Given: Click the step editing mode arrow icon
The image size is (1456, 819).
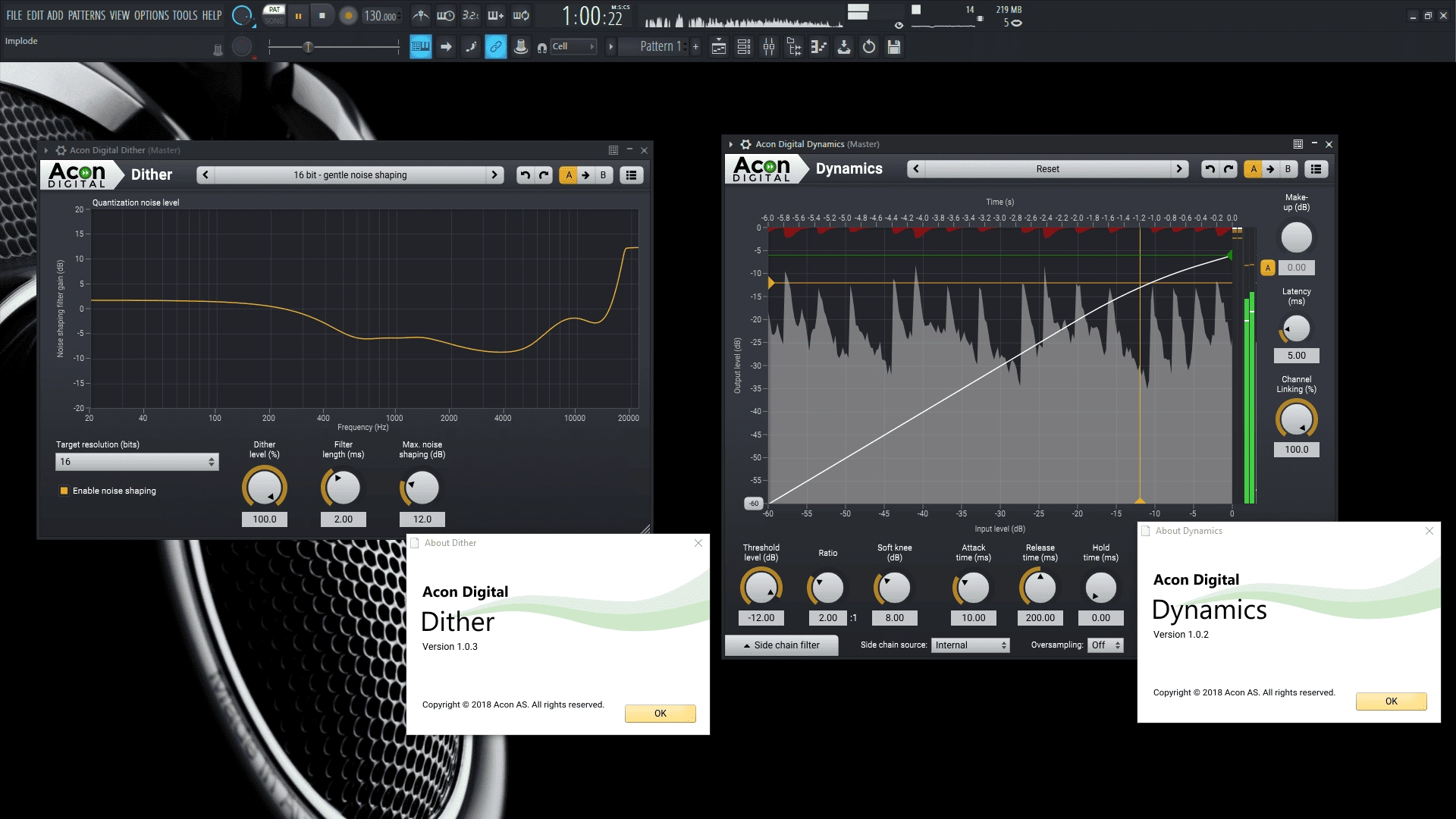Looking at the screenshot, I should point(446,47).
